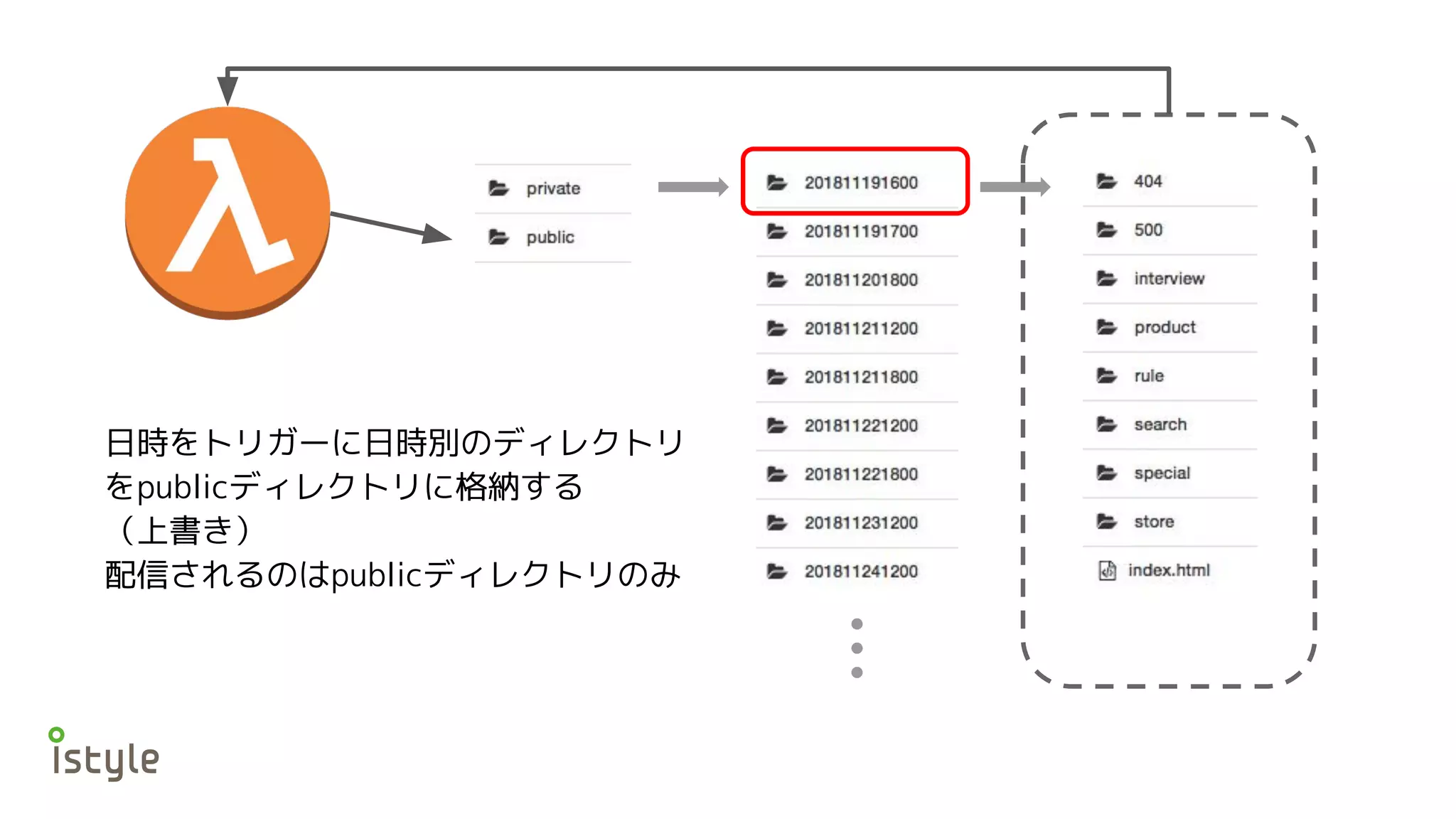Click folder icon next to 201811211200

[777, 328]
